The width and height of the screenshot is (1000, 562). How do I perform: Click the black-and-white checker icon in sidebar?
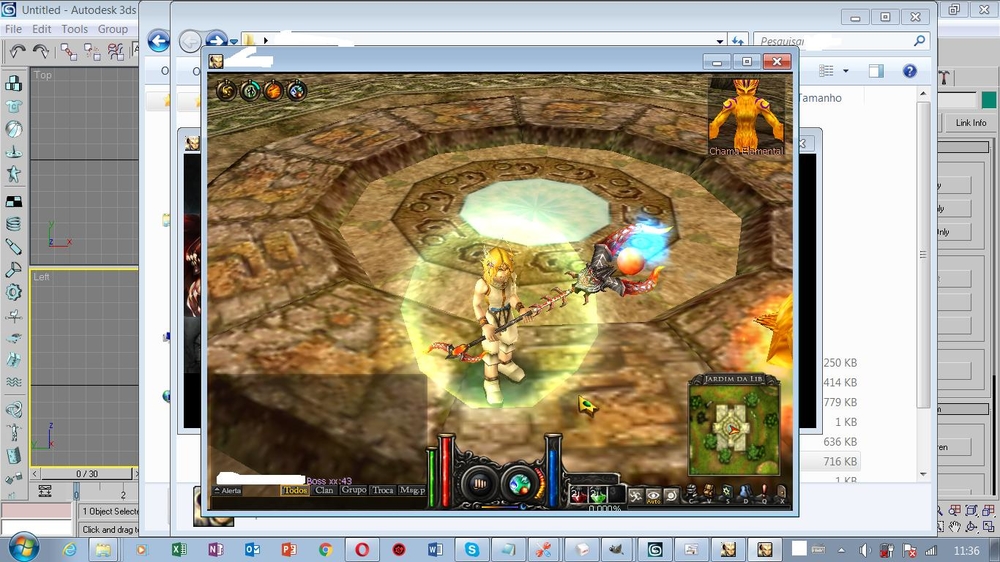[x=13, y=202]
